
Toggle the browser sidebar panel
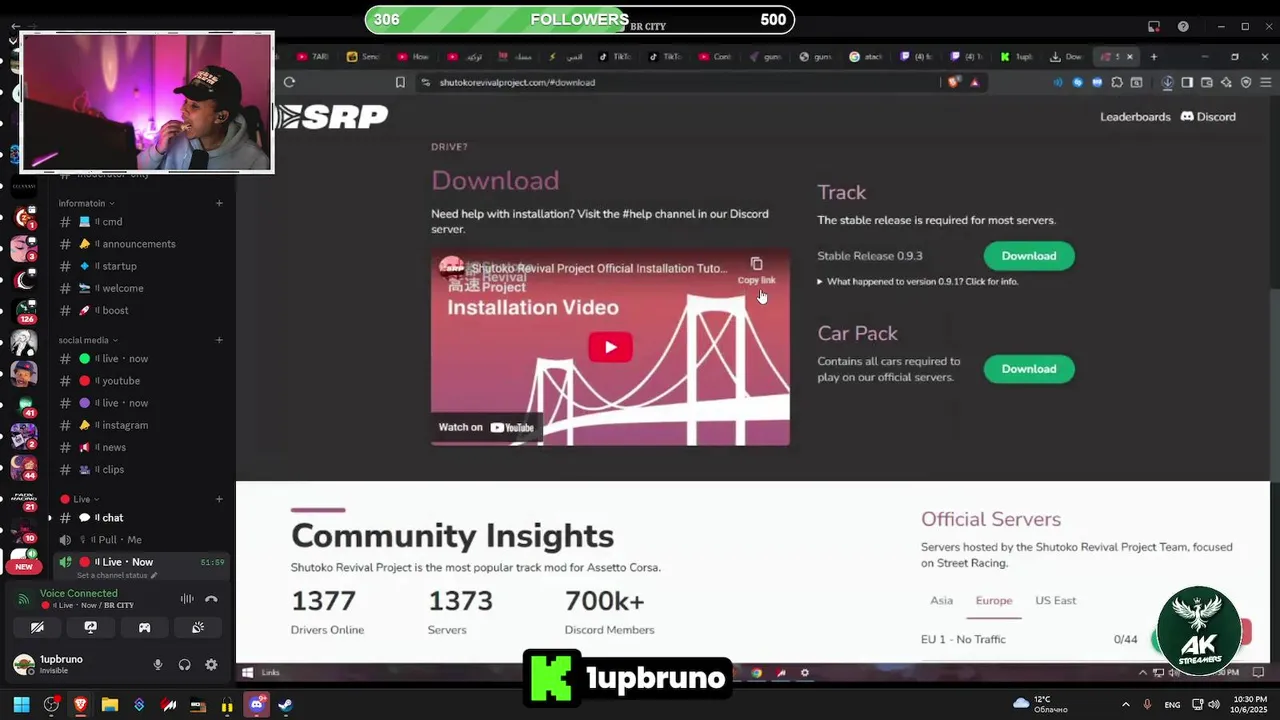pos(1187,82)
